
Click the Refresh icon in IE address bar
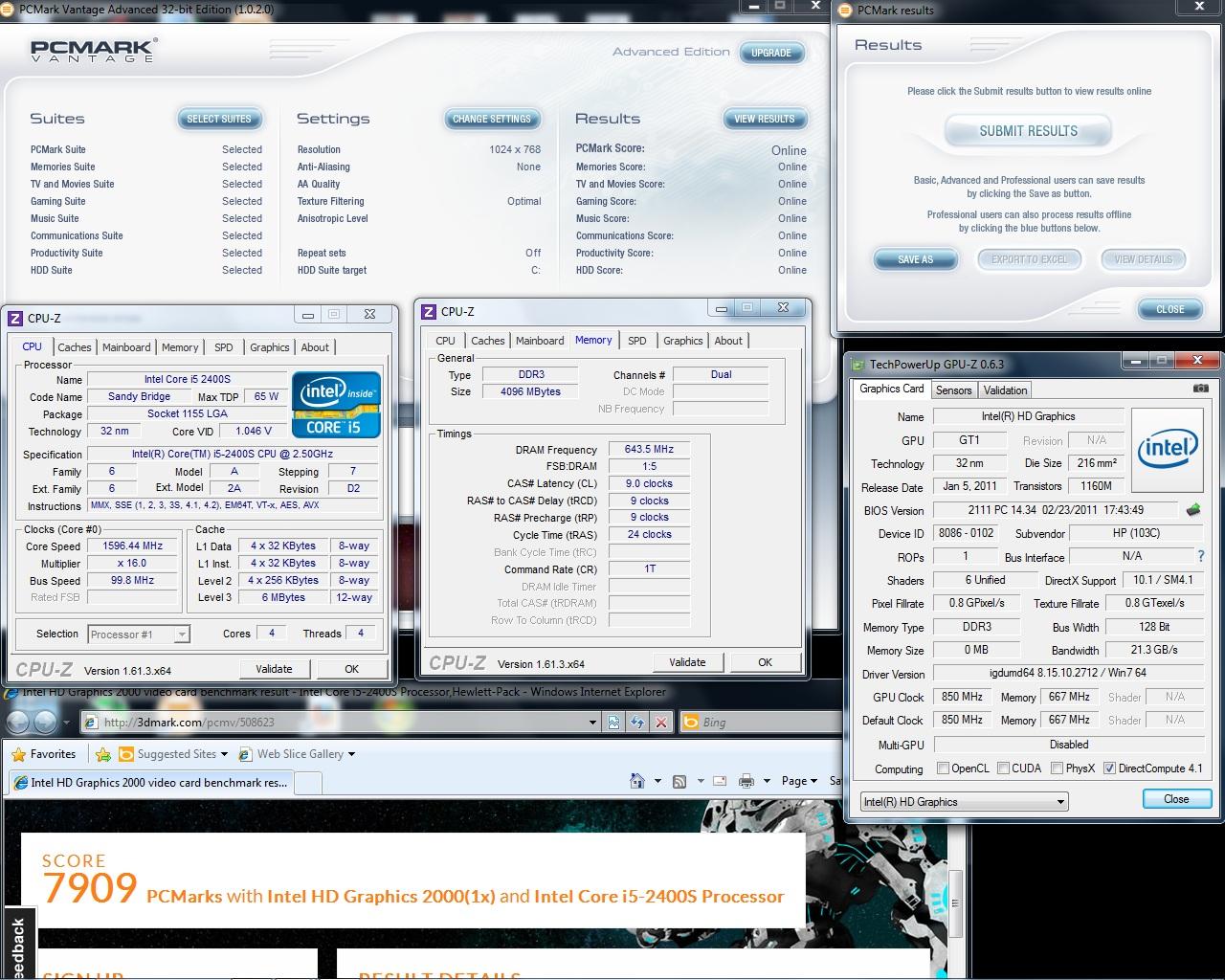click(x=636, y=723)
